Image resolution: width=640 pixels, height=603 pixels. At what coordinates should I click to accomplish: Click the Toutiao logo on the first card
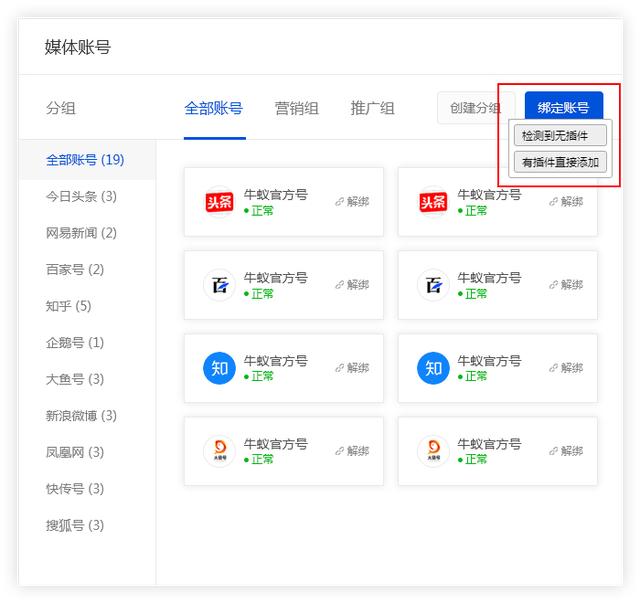tap(219, 202)
